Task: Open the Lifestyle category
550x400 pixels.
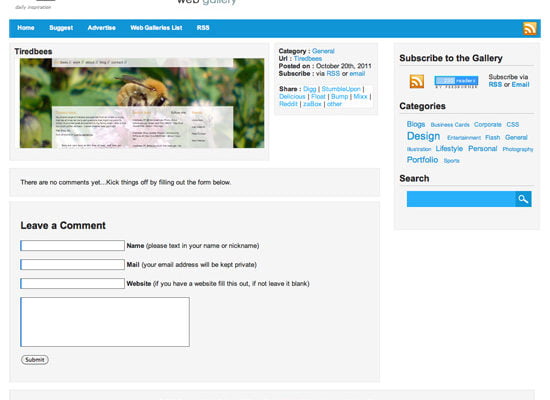Action: [449, 149]
